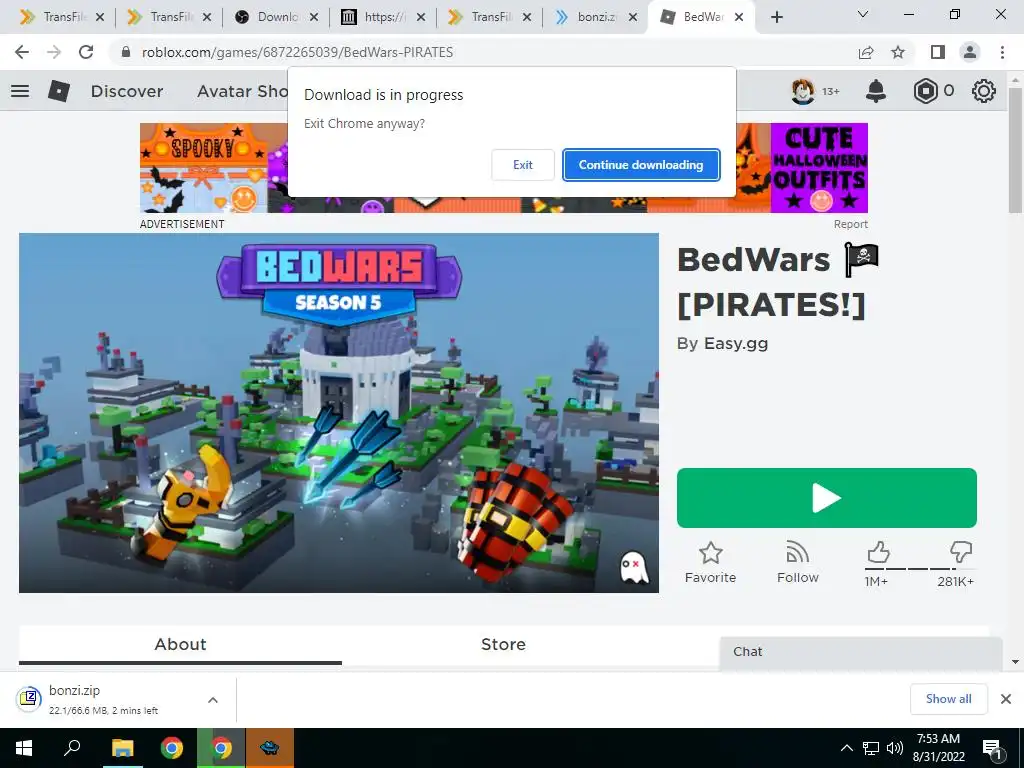Open the Avatar Shop nav link
1024x768 pixels.
click(242, 91)
